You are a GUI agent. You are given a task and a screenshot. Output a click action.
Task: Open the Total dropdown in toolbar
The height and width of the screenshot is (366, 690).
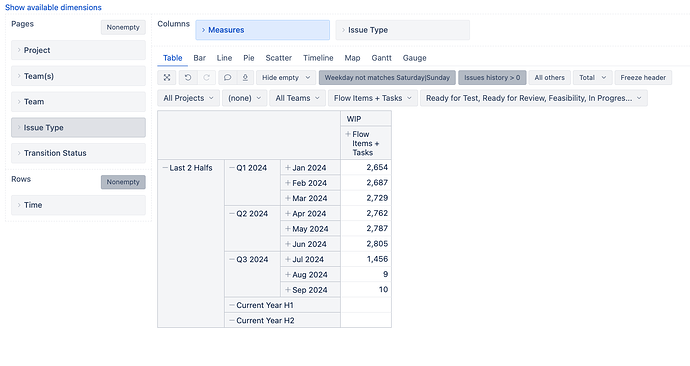[592, 77]
